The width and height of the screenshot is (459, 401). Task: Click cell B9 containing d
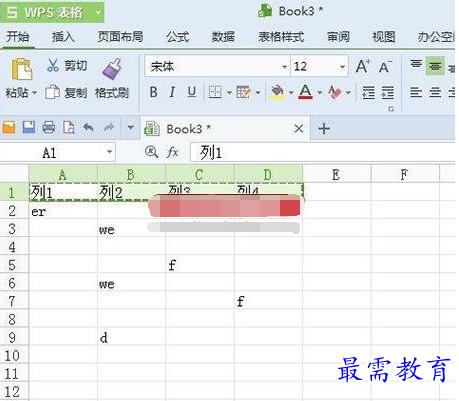[x=131, y=337]
